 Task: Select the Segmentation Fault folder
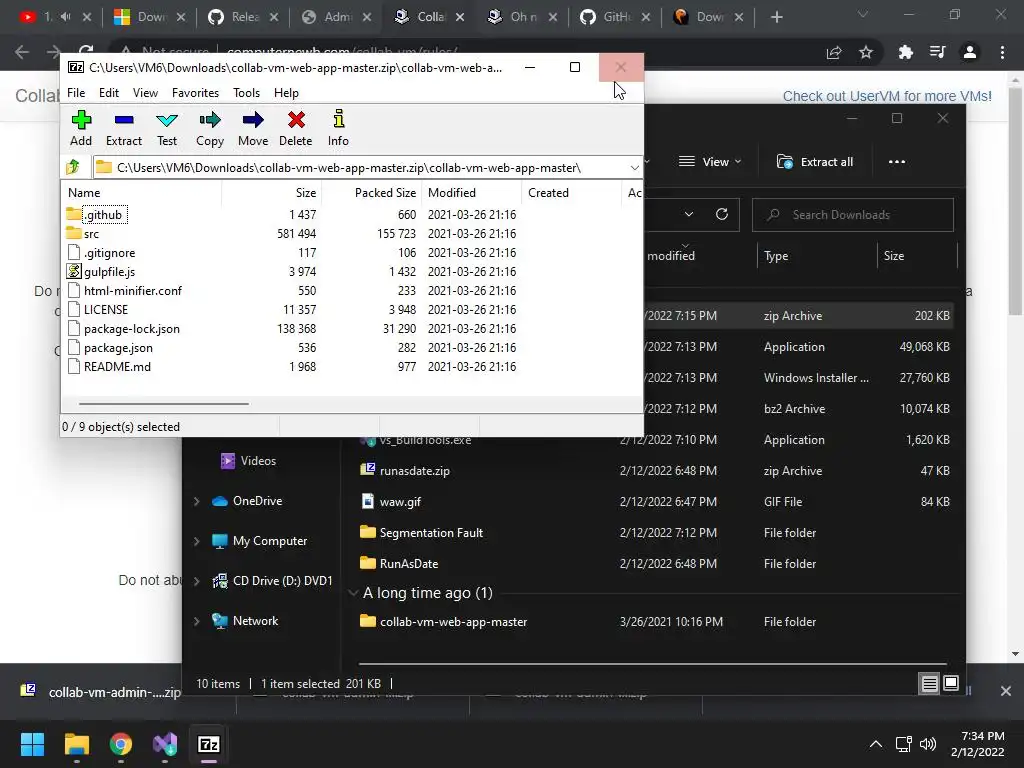click(431, 533)
